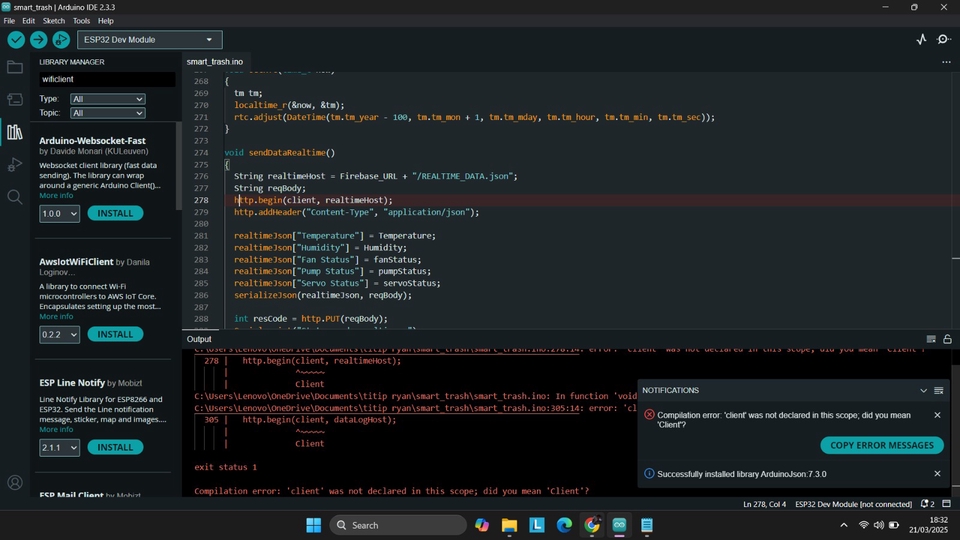Screen dimensions: 960x540
Task: Dismiss the compilation error notification
Action: pyautogui.click(x=937, y=415)
